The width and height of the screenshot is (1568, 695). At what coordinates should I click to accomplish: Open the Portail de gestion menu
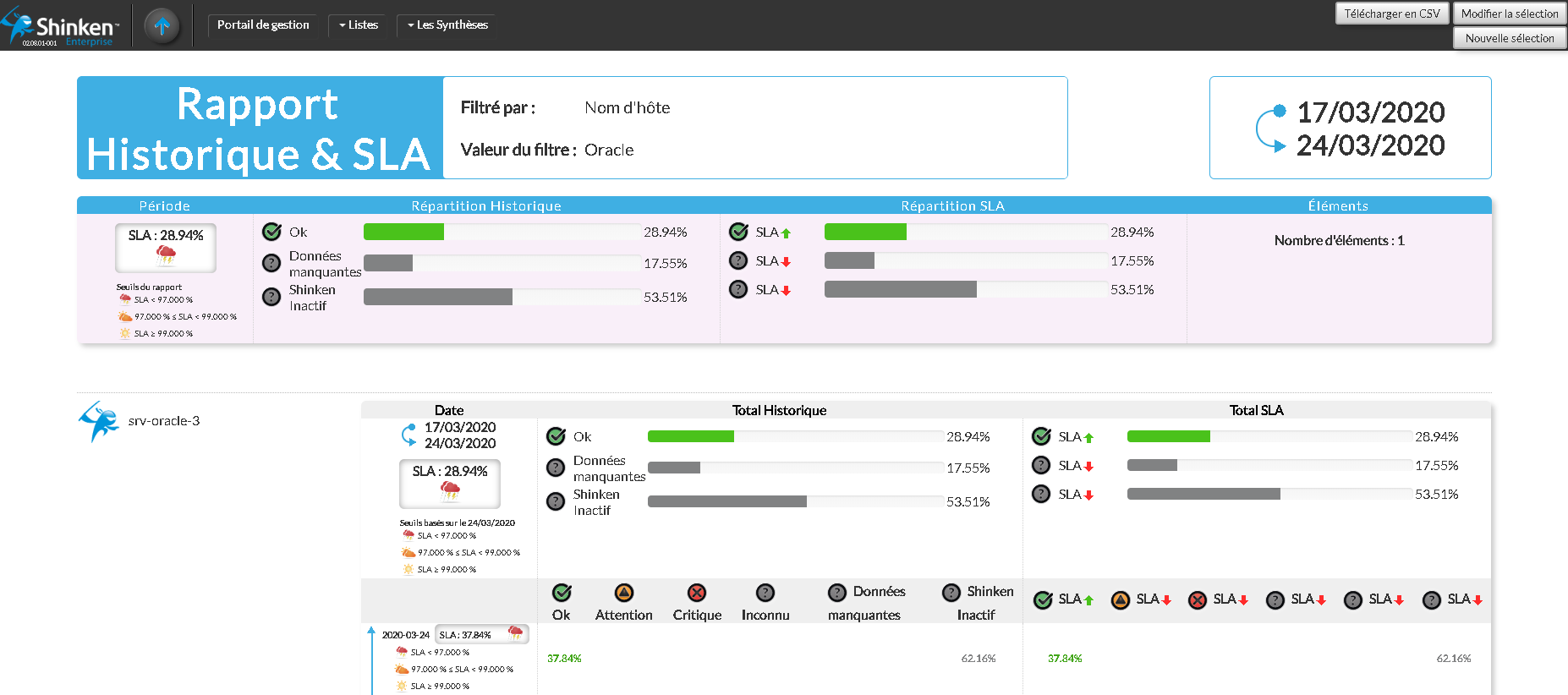(x=263, y=25)
